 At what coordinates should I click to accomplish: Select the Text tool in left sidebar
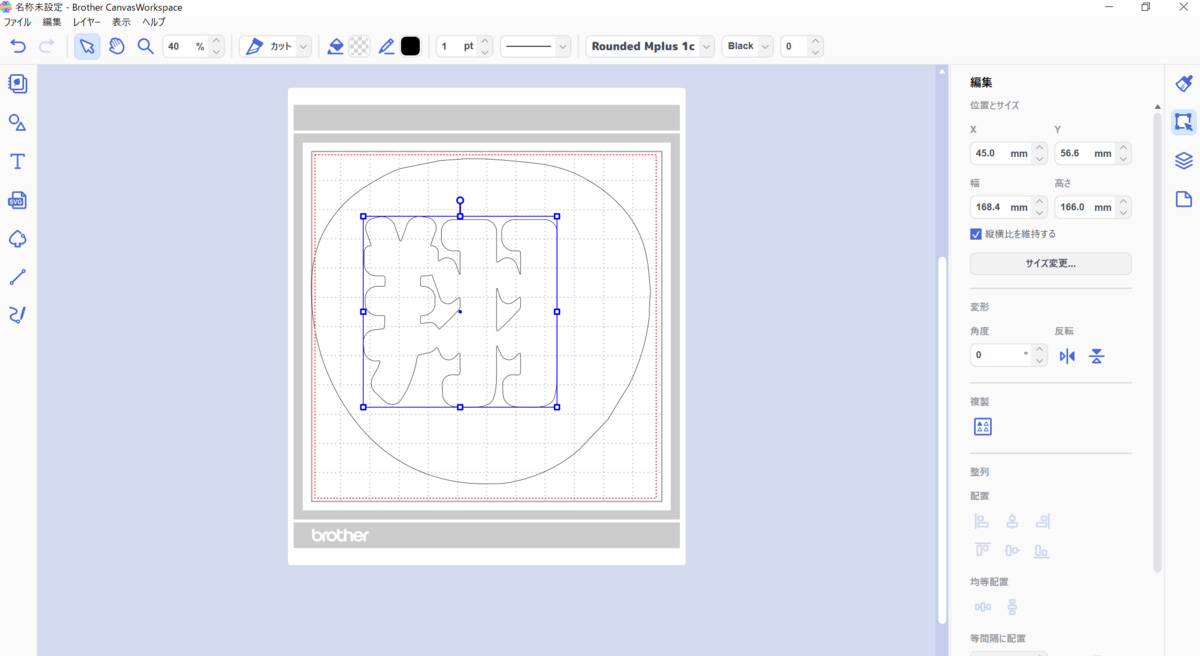click(x=17, y=161)
